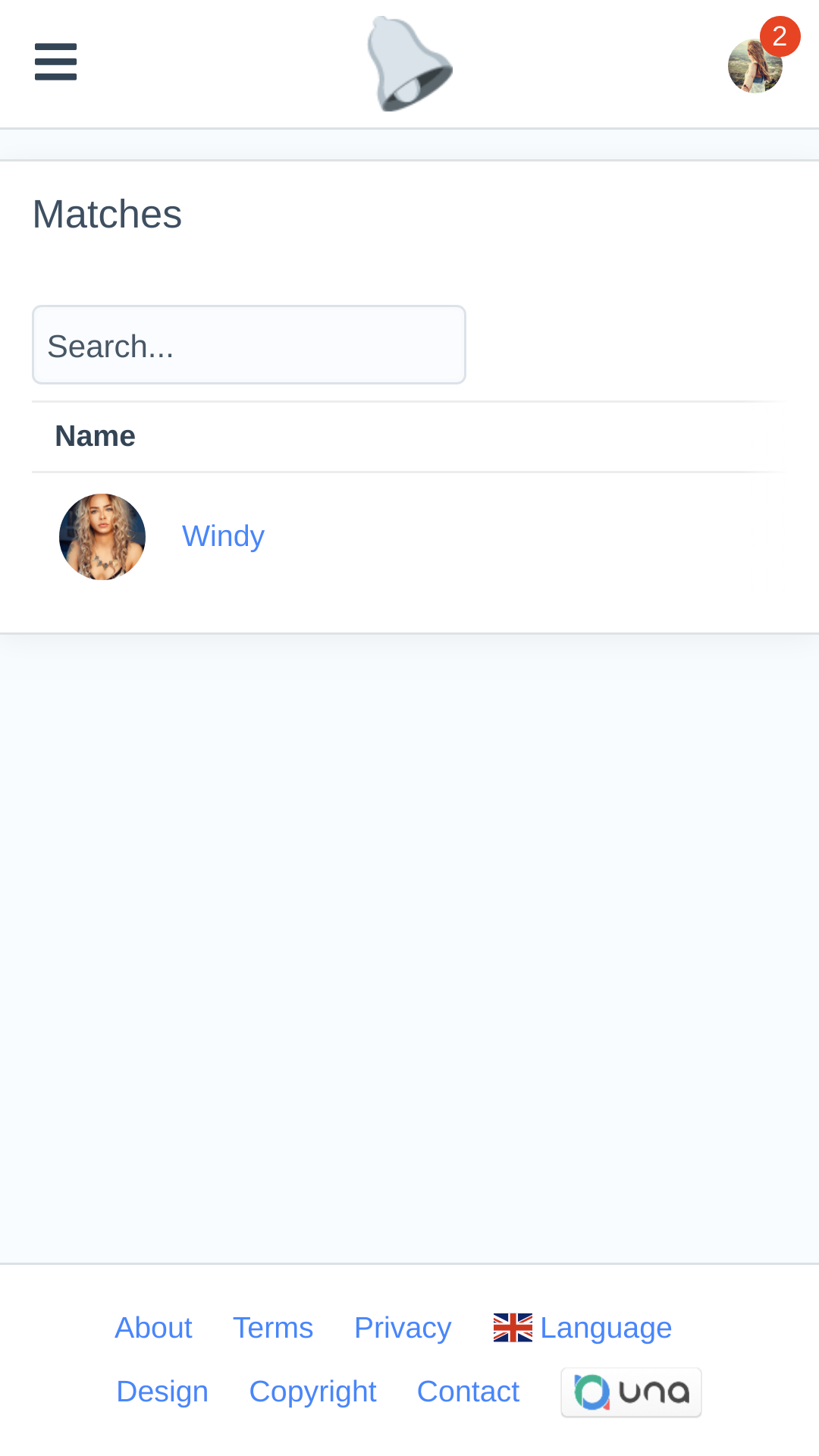Open the About footer link
The image size is (819, 1456).
pyautogui.click(x=153, y=1328)
